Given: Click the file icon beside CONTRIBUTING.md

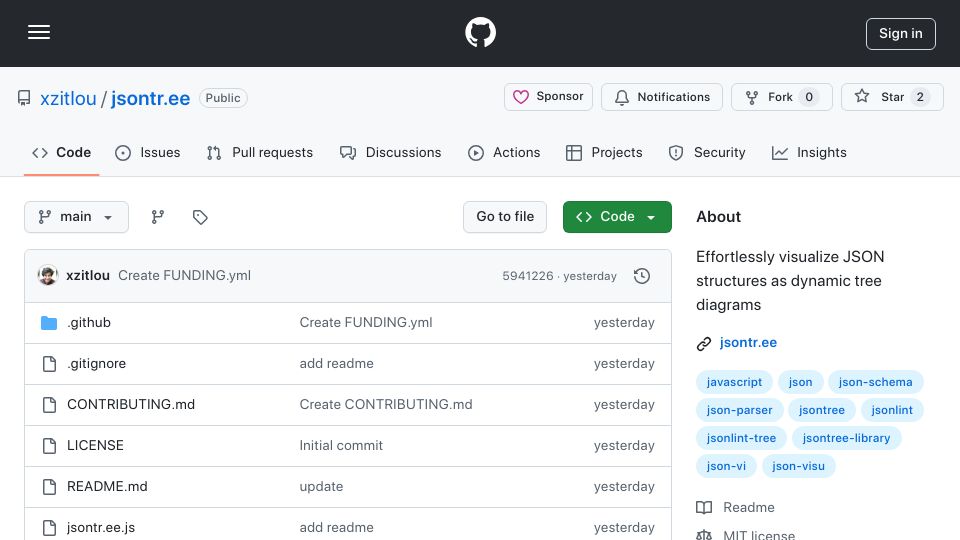Looking at the screenshot, I should [x=50, y=405].
